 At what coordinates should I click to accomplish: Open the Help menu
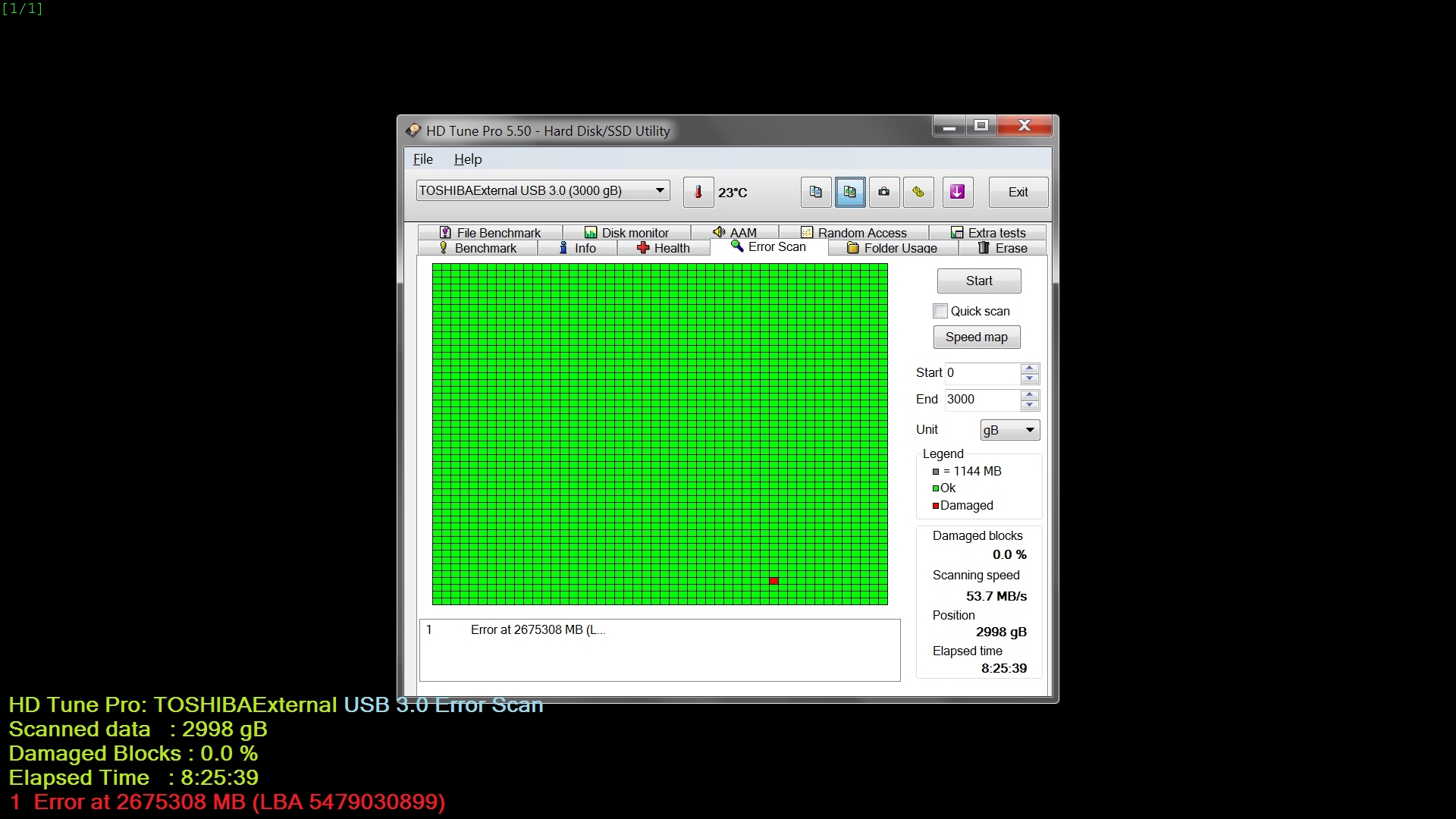(x=467, y=159)
